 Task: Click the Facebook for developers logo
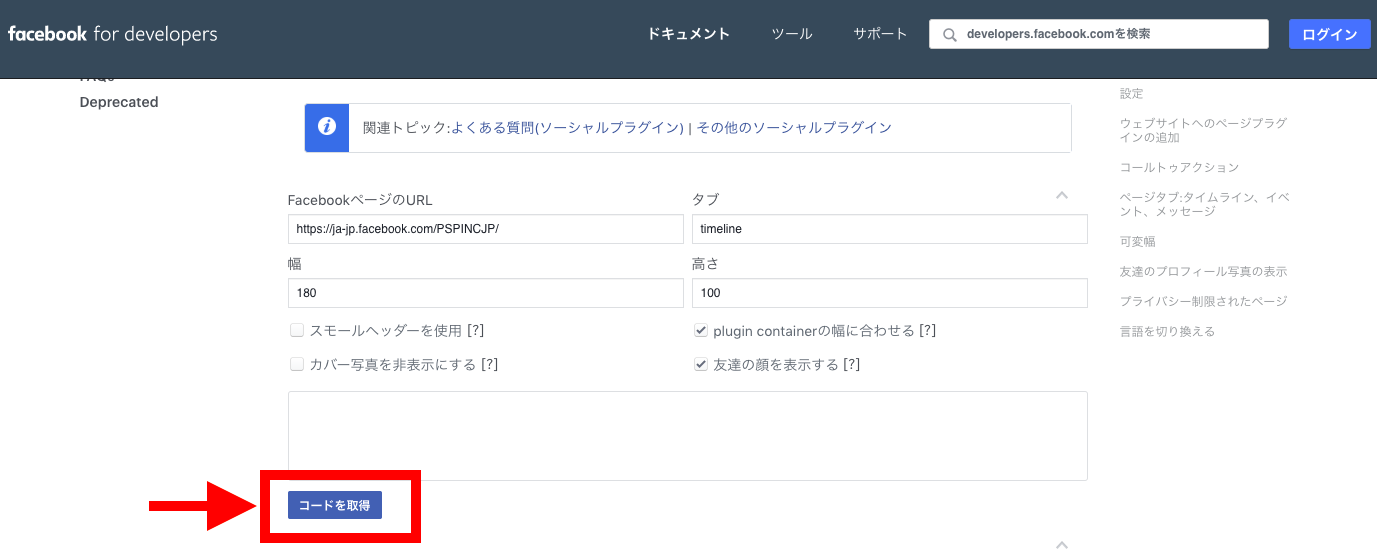(x=113, y=34)
